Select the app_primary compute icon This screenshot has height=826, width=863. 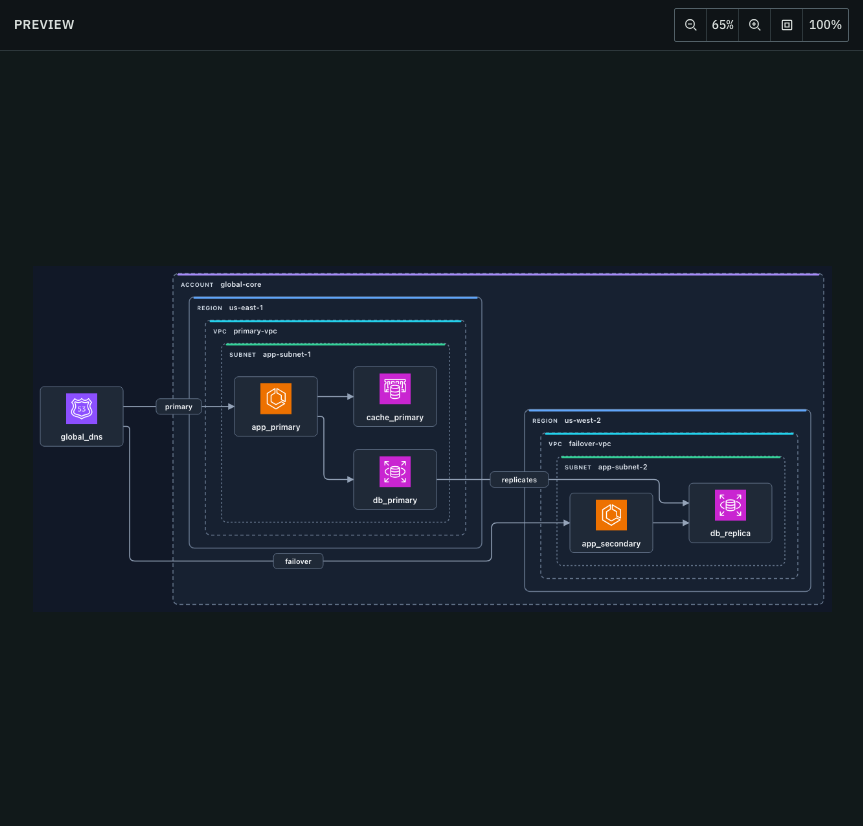(x=276, y=398)
